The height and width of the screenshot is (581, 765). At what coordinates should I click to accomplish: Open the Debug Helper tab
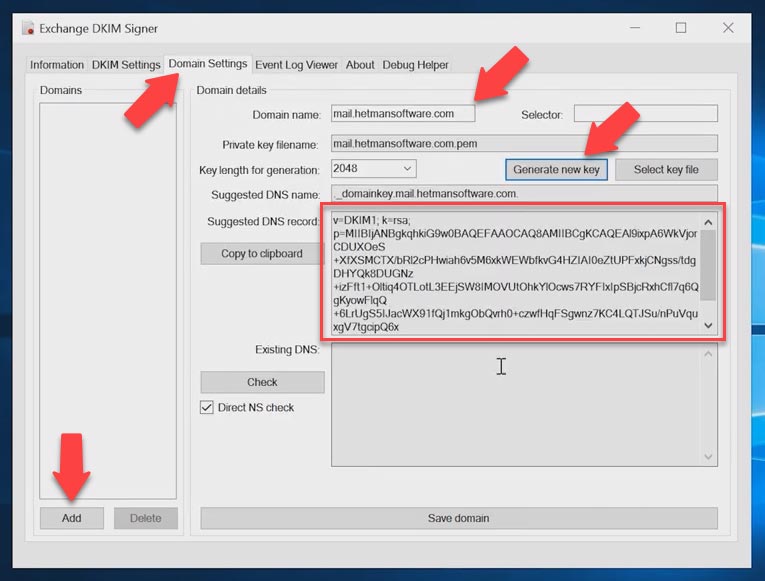click(415, 65)
